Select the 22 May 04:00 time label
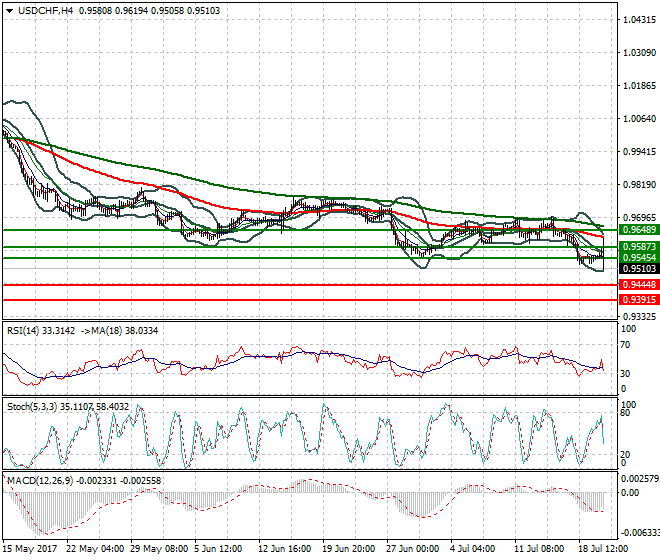660x560 pixels. click(x=95, y=549)
